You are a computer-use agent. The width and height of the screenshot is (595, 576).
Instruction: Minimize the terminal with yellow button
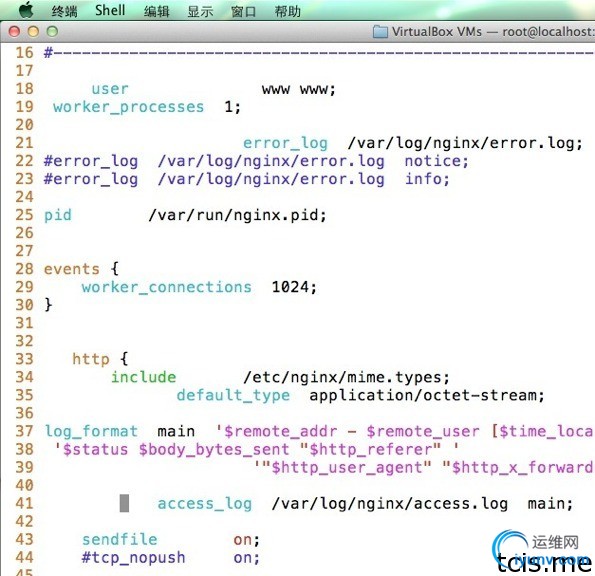pyautogui.click(x=33, y=31)
